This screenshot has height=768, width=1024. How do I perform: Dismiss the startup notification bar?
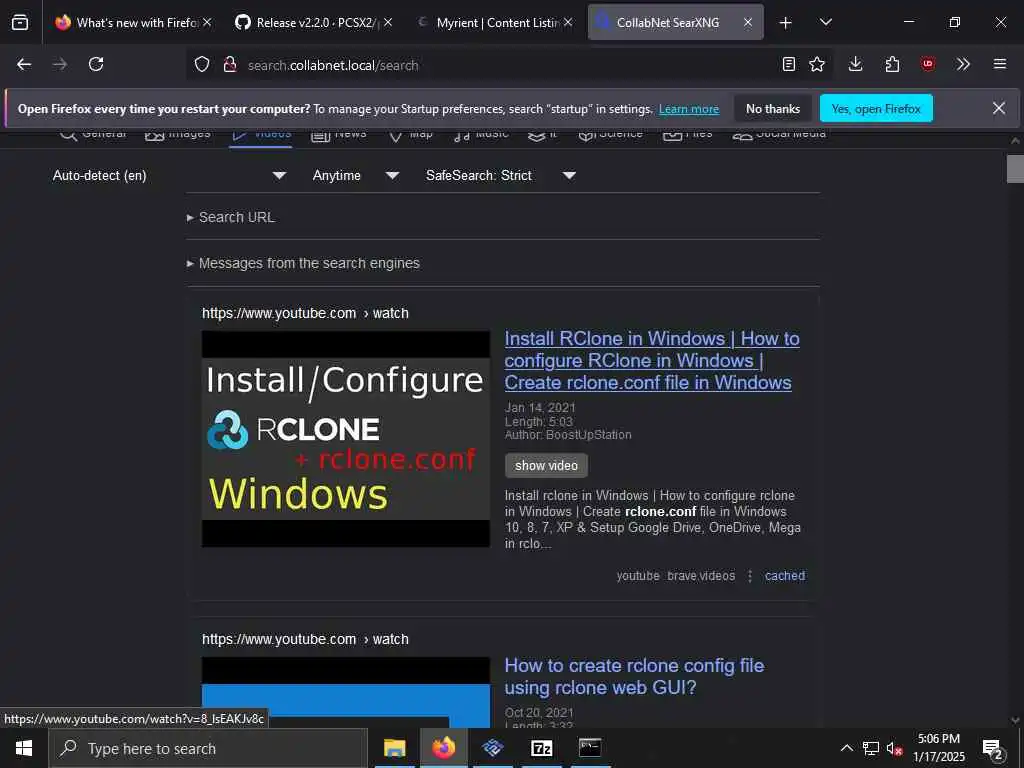[999, 108]
